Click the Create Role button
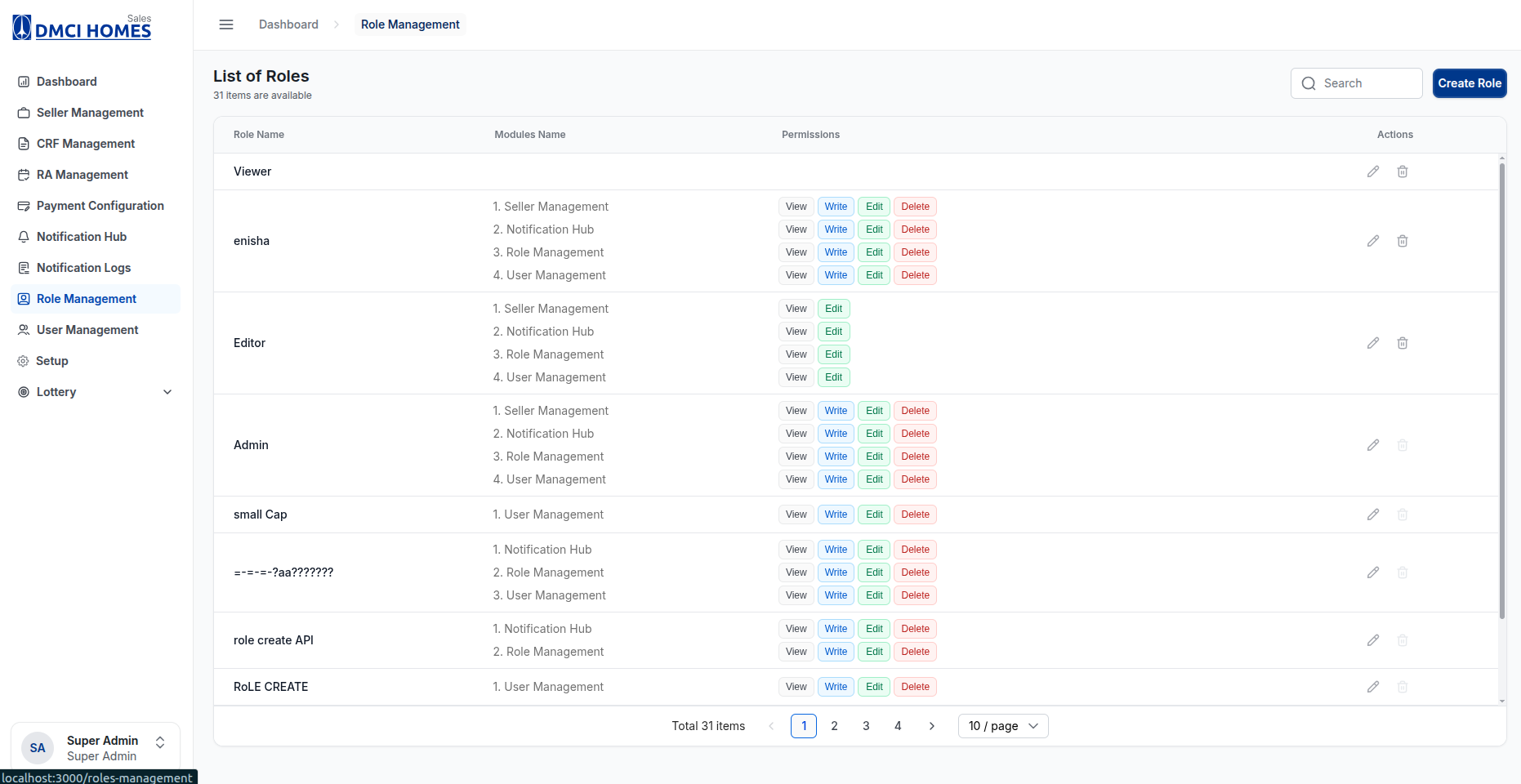The width and height of the screenshot is (1521, 784). coord(1470,83)
